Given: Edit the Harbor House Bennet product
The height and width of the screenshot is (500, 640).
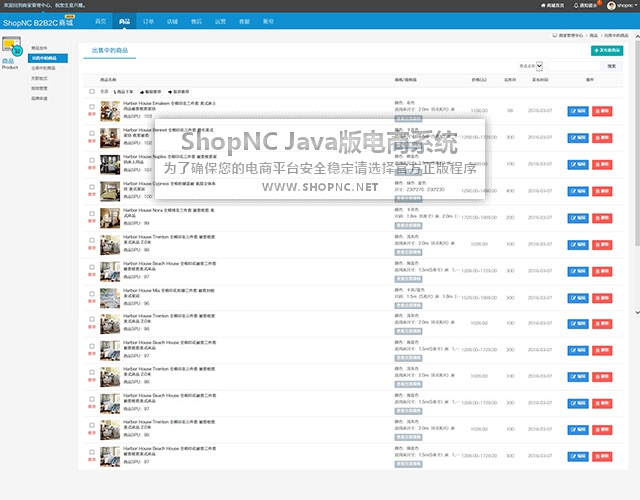Looking at the screenshot, I should [578, 138].
